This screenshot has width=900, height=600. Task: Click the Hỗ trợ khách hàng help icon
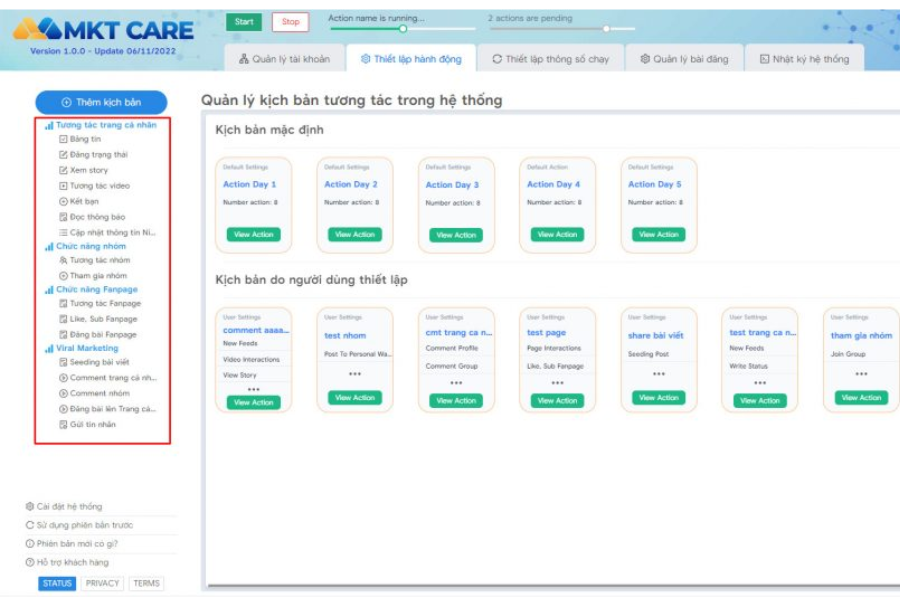(x=30, y=562)
